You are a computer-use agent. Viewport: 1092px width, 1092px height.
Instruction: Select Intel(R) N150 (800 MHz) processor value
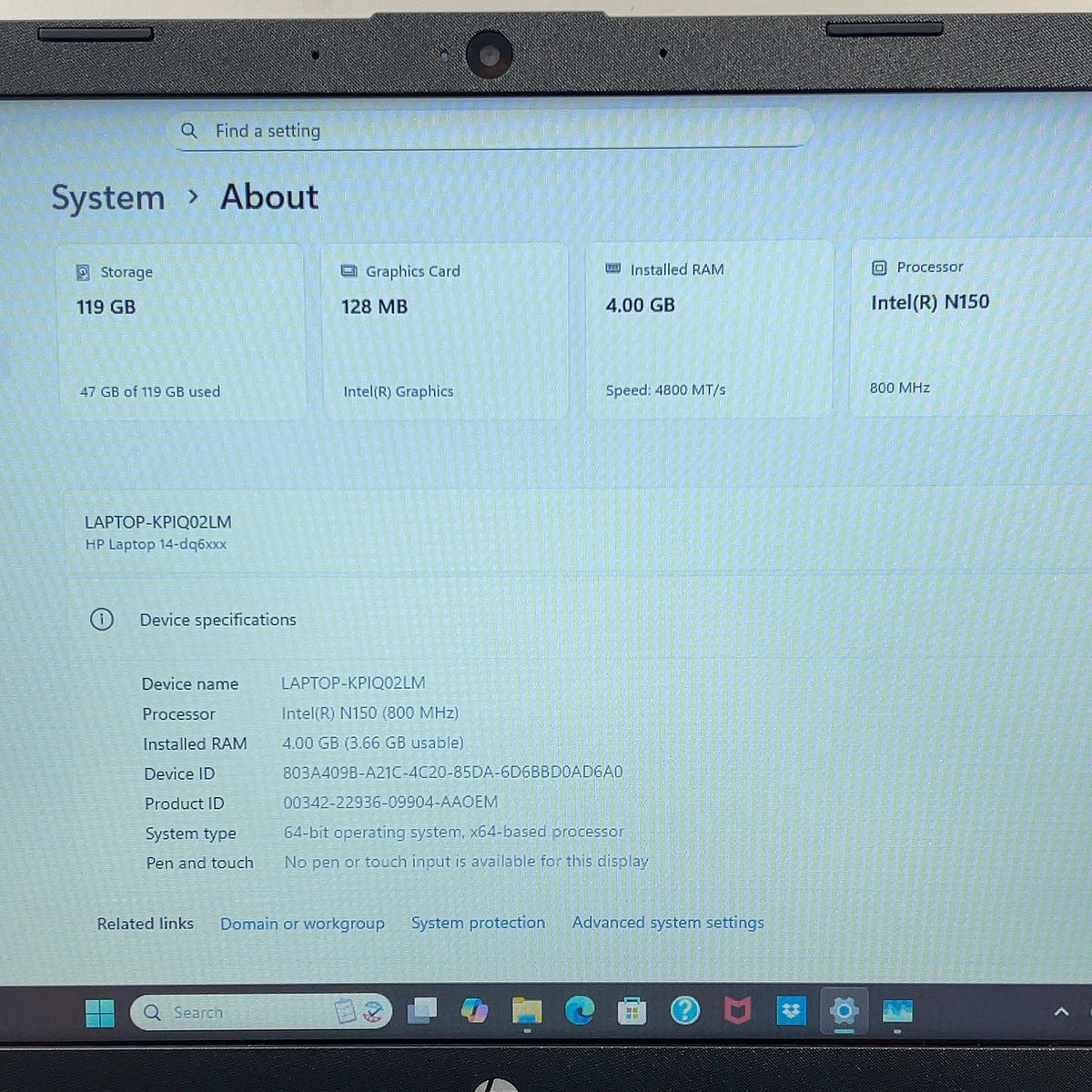point(369,713)
